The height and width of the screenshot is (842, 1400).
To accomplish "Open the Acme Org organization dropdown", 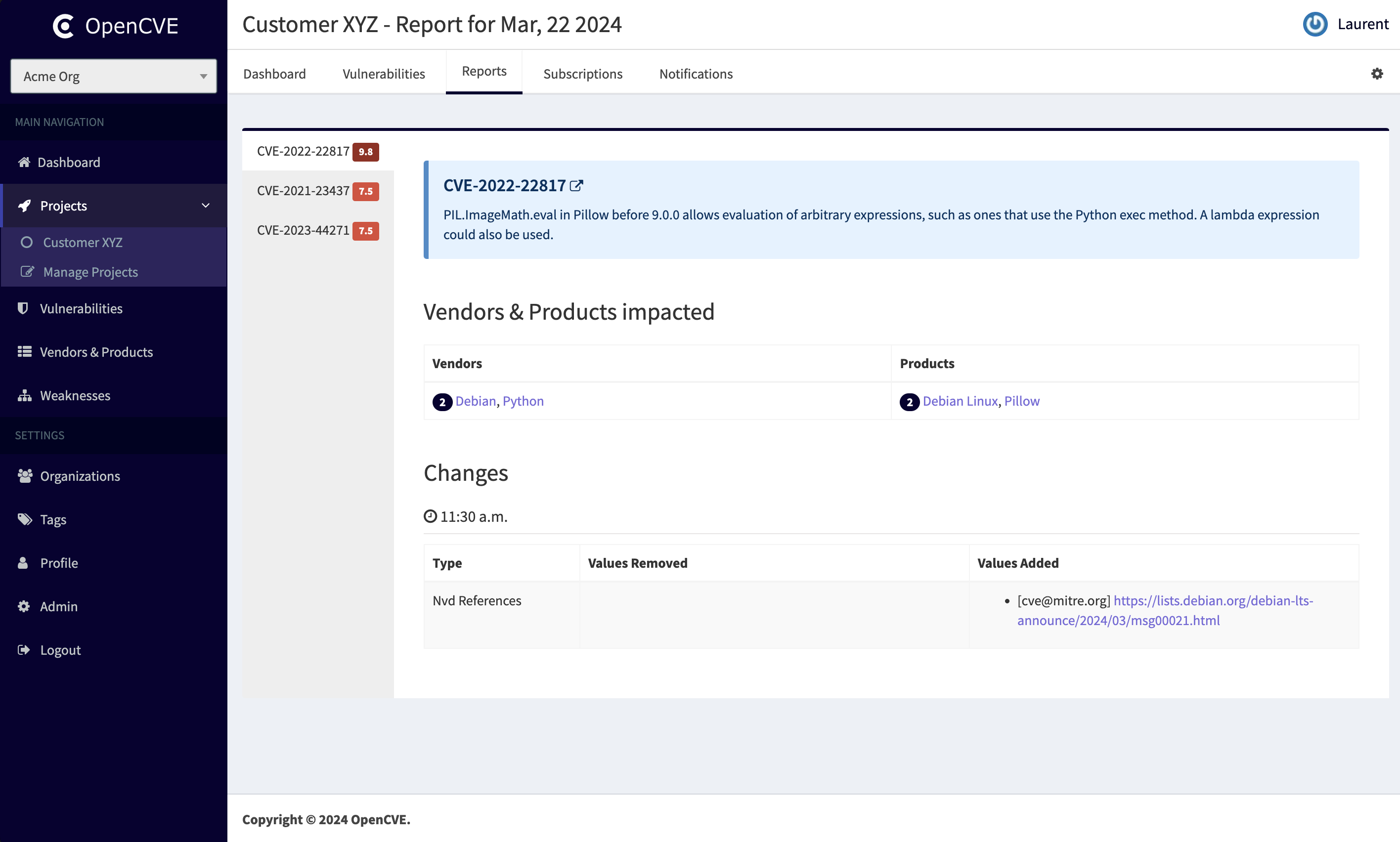I will pyautogui.click(x=114, y=76).
